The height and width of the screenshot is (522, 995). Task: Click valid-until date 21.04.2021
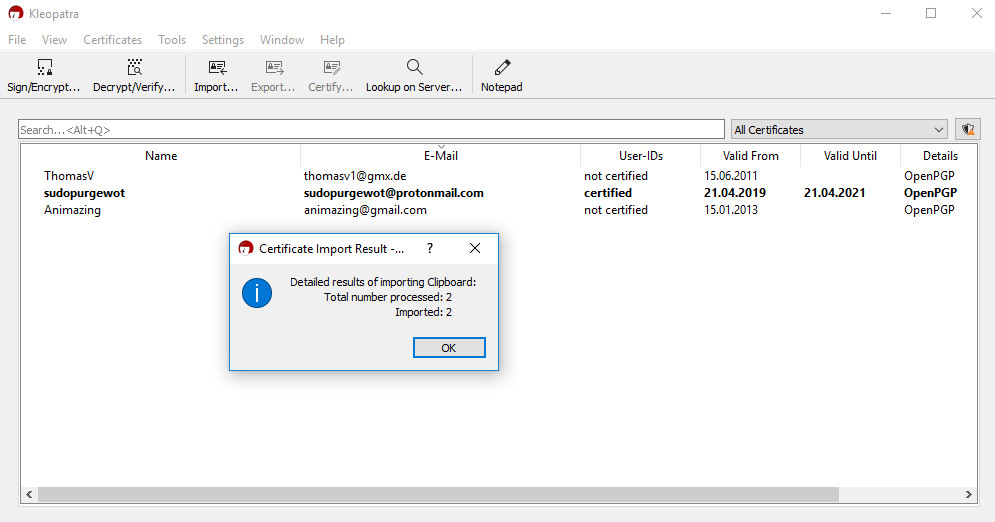point(834,193)
